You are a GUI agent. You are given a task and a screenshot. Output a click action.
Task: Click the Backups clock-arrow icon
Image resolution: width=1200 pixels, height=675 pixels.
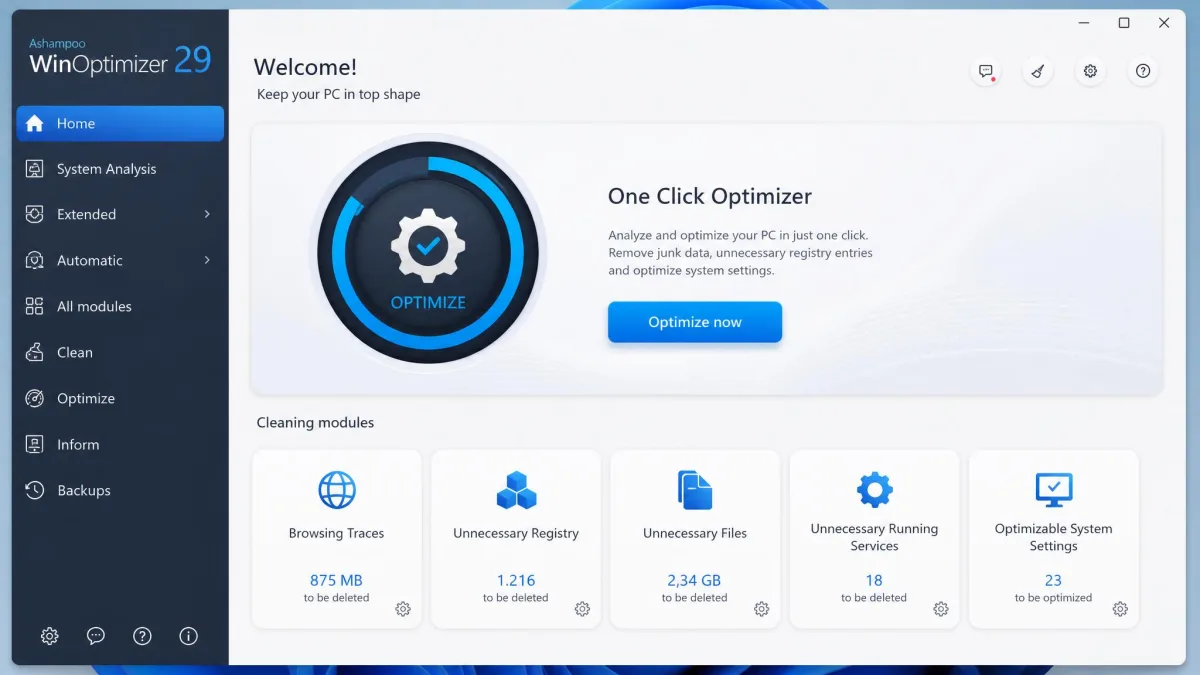coord(35,490)
